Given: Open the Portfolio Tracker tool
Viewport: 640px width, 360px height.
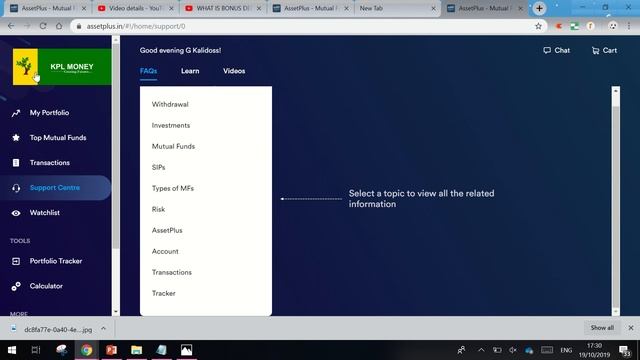Looking at the screenshot, I should (56, 261).
